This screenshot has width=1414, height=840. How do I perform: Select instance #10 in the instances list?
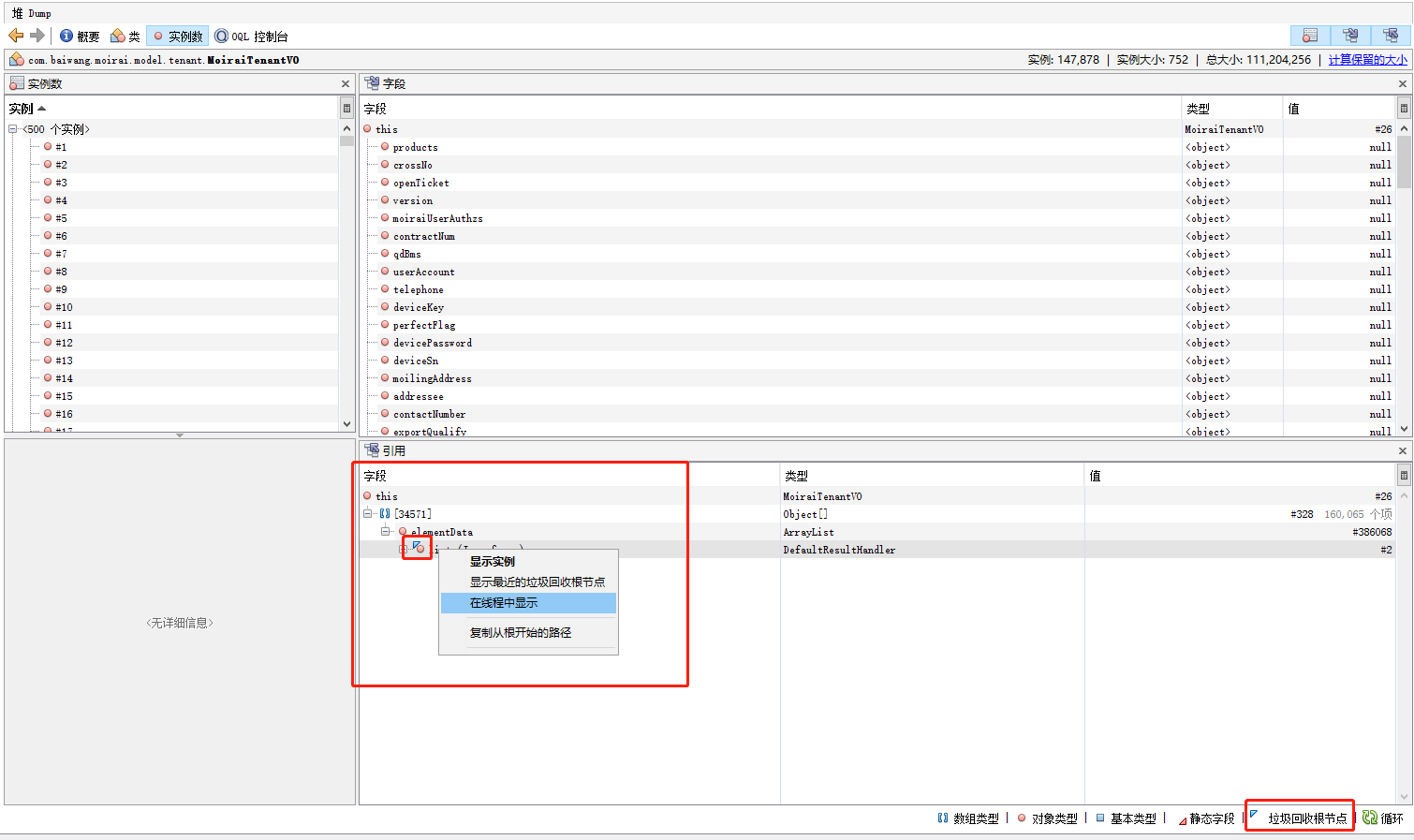(64, 307)
